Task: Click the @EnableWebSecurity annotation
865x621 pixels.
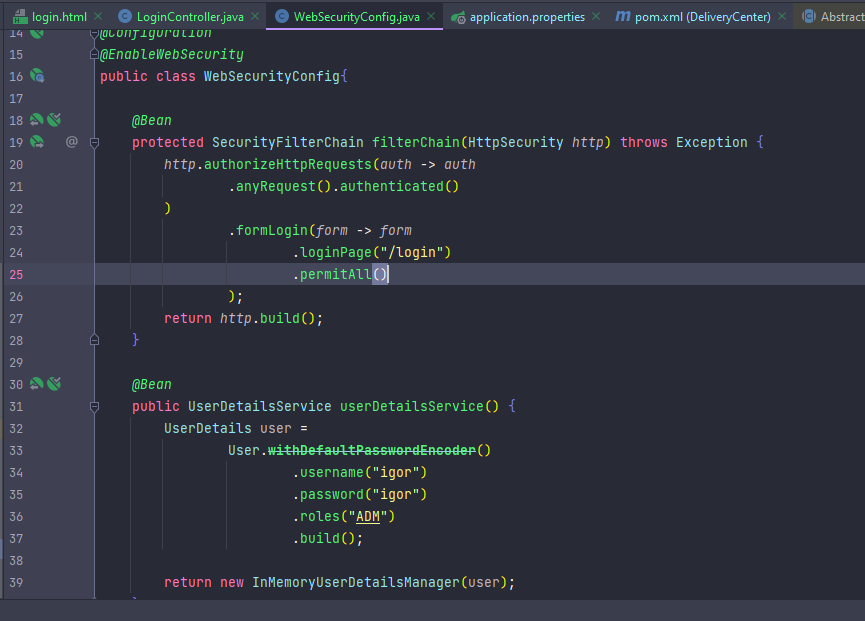Action: [172, 54]
